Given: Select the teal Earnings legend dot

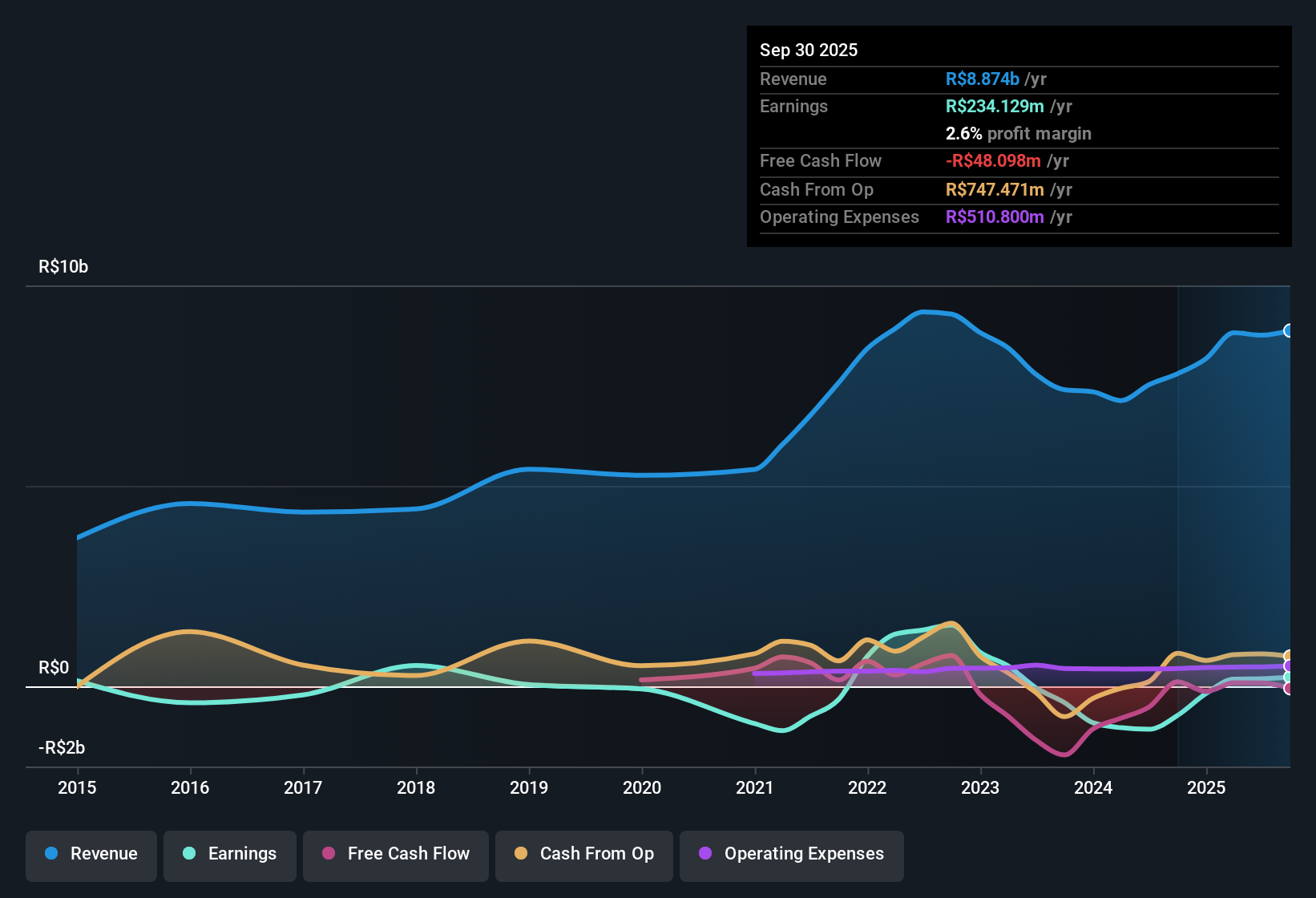Looking at the screenshot, I should [x=190, y=854].
